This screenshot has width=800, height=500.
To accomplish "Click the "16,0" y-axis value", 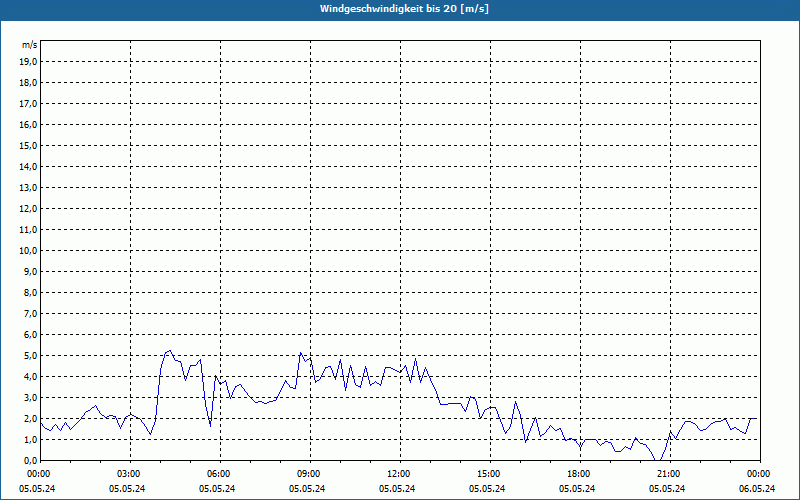I will 28,124.
